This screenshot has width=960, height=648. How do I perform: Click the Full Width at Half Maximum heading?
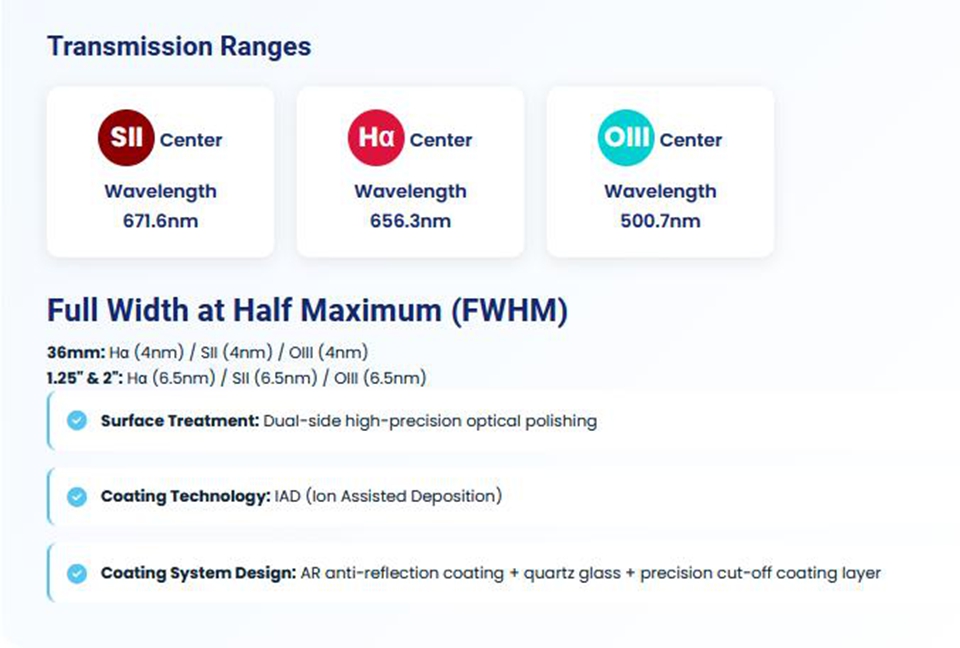coord(307,311)
